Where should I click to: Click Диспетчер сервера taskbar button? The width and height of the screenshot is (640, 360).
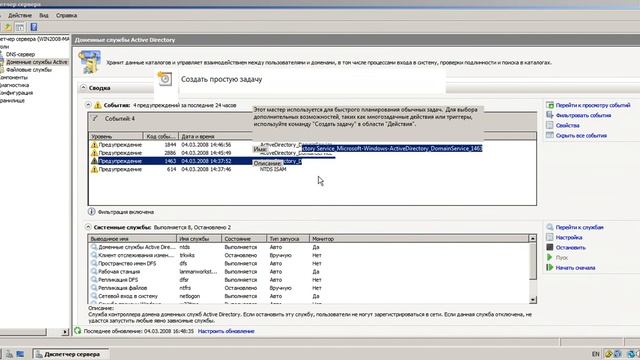[x=70, y=354]
